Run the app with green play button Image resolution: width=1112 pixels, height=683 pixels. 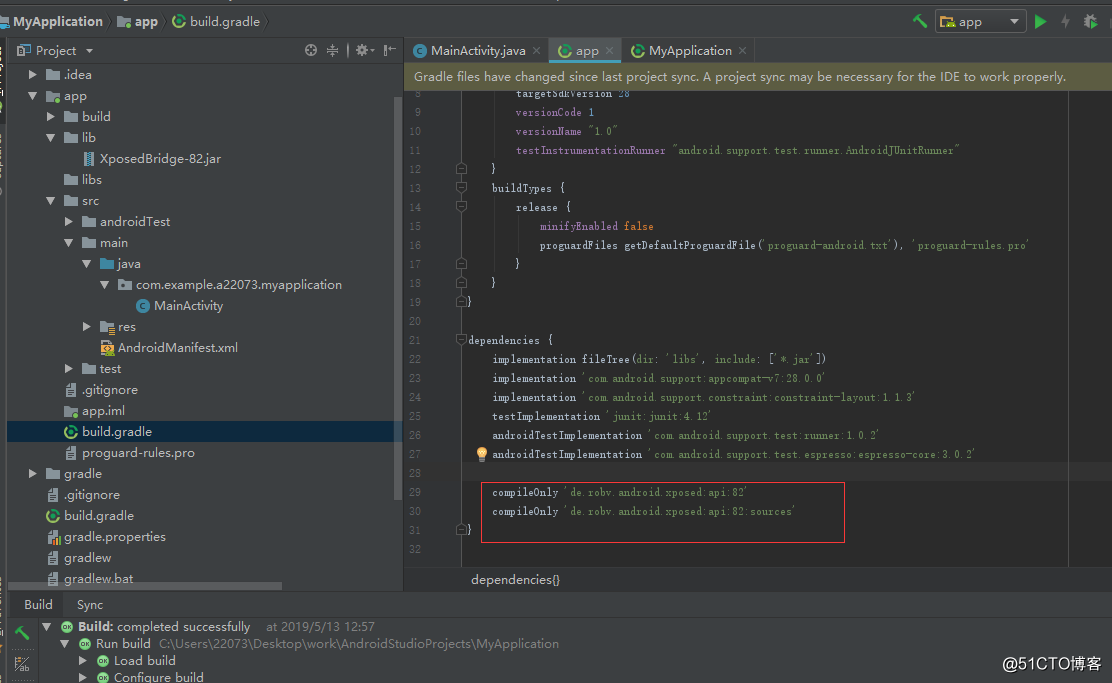[1040, 22]
